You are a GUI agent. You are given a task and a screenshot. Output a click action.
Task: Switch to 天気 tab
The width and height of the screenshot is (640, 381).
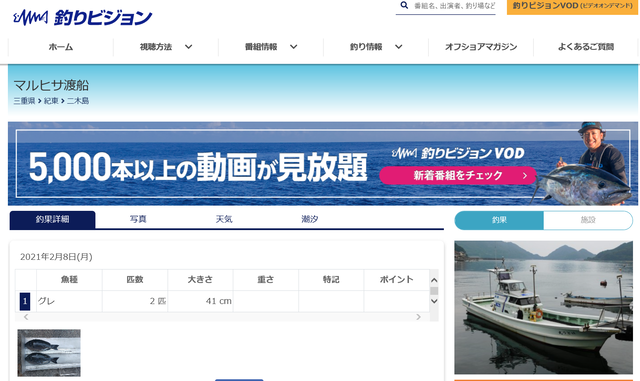[224, 219]
